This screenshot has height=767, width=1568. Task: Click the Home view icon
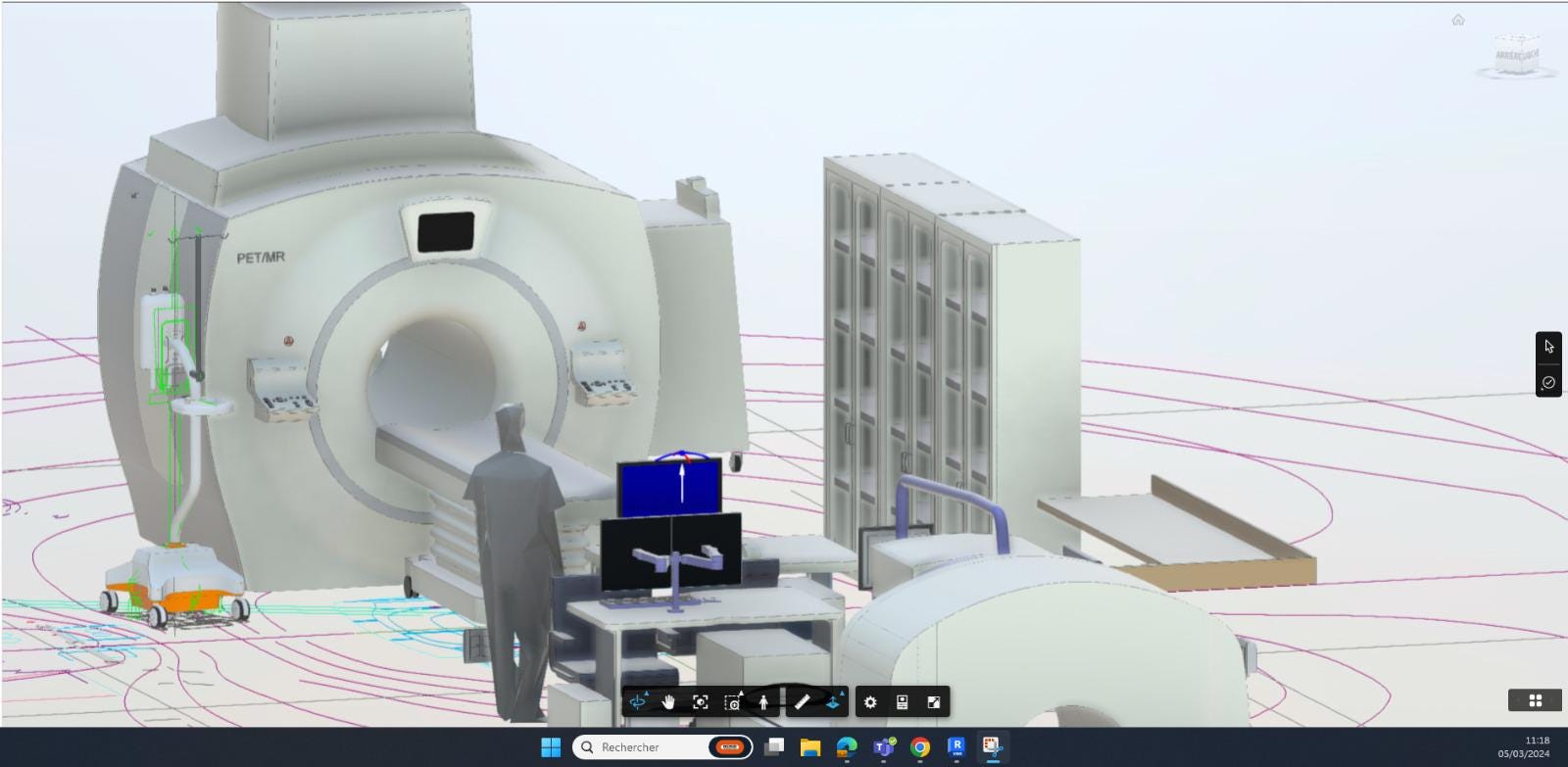(1458, 20)
